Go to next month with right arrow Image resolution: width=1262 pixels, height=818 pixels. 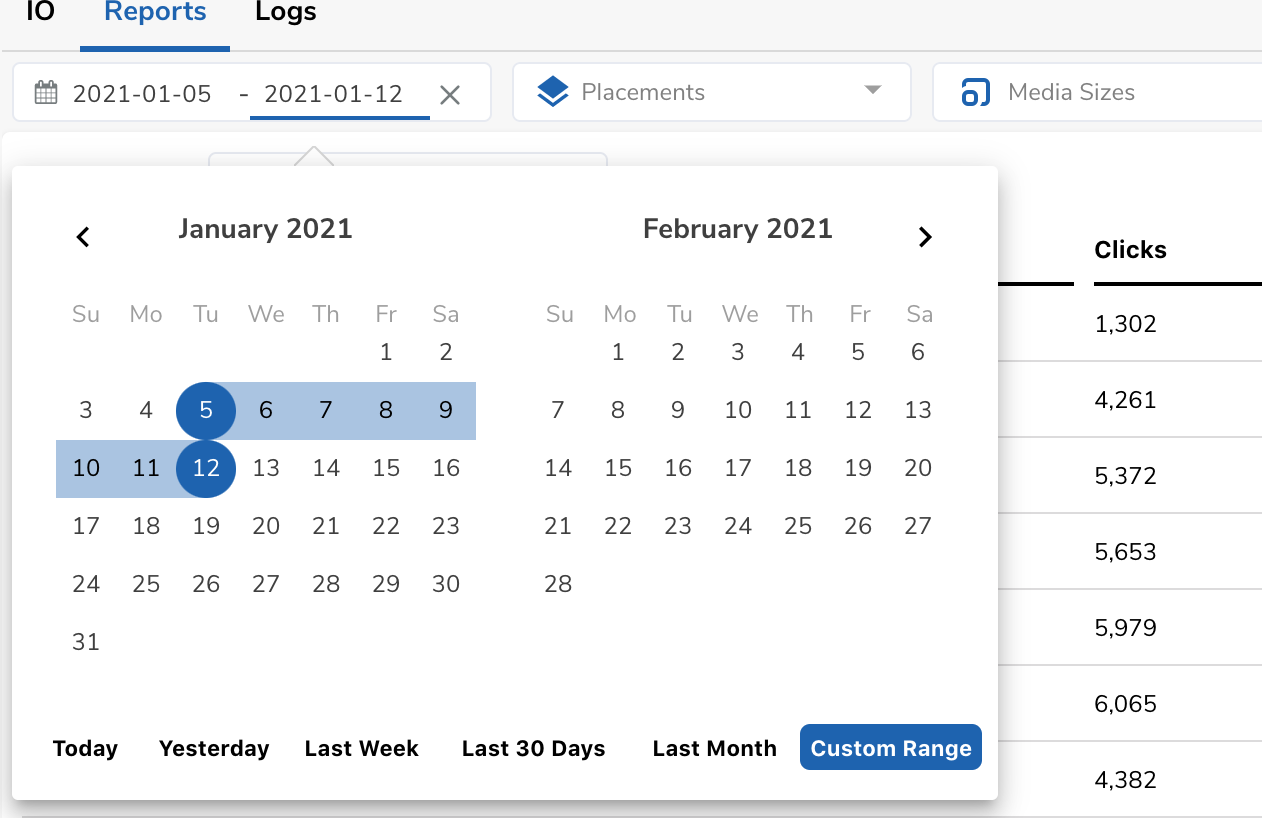[925, 237]
